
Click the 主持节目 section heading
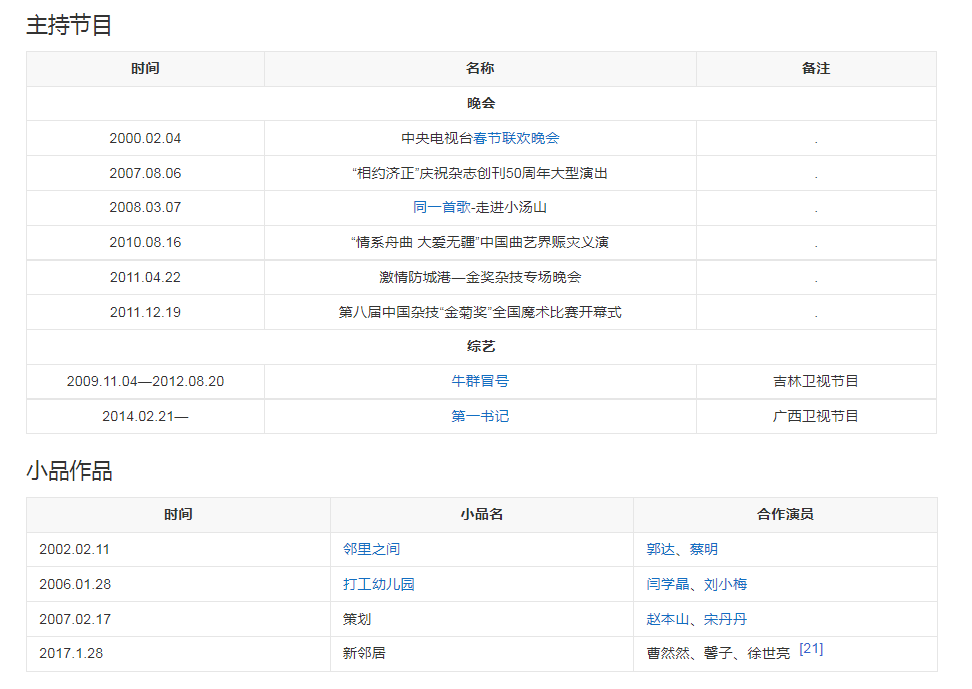pos(69,25)
